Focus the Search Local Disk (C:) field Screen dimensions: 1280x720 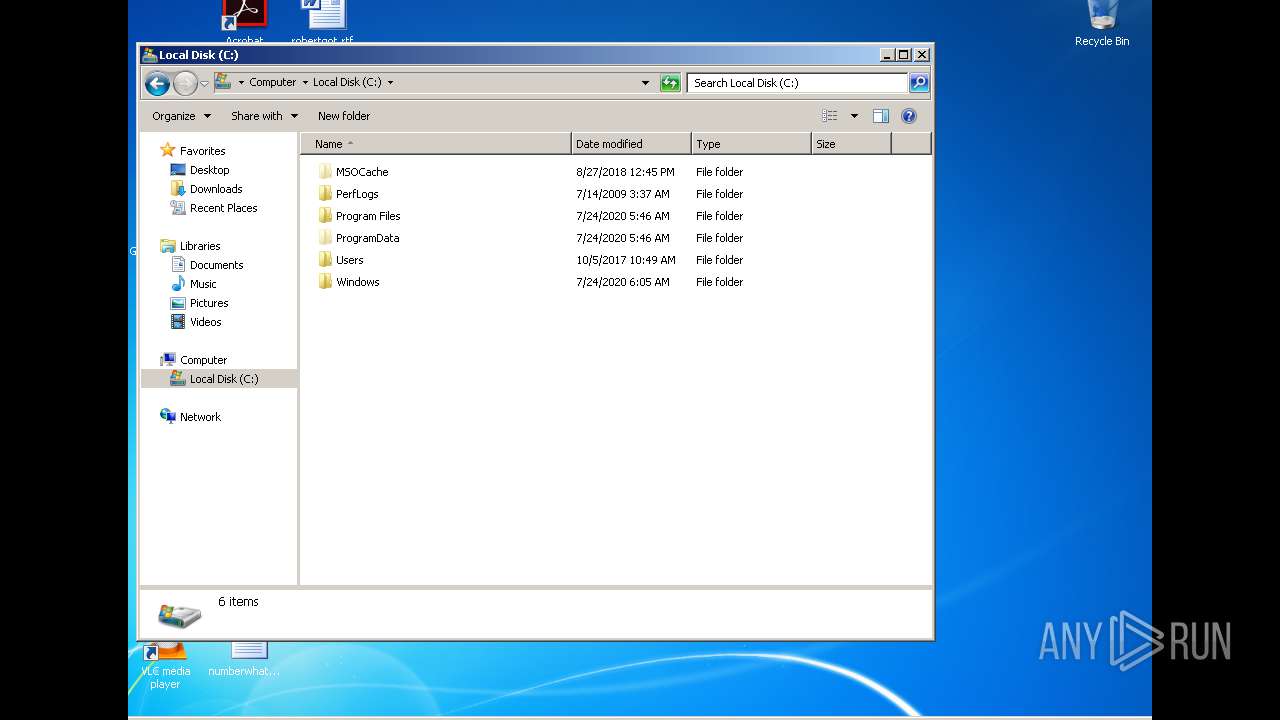pyautogui.click(x=797, y=83)
